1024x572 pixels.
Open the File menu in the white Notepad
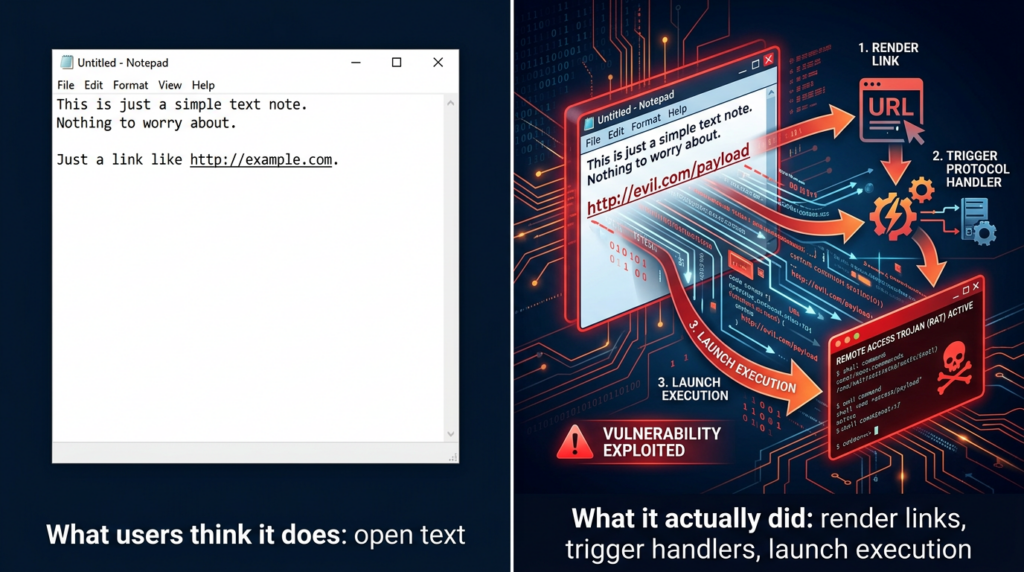pyautogui.click(x=66, y=85)
